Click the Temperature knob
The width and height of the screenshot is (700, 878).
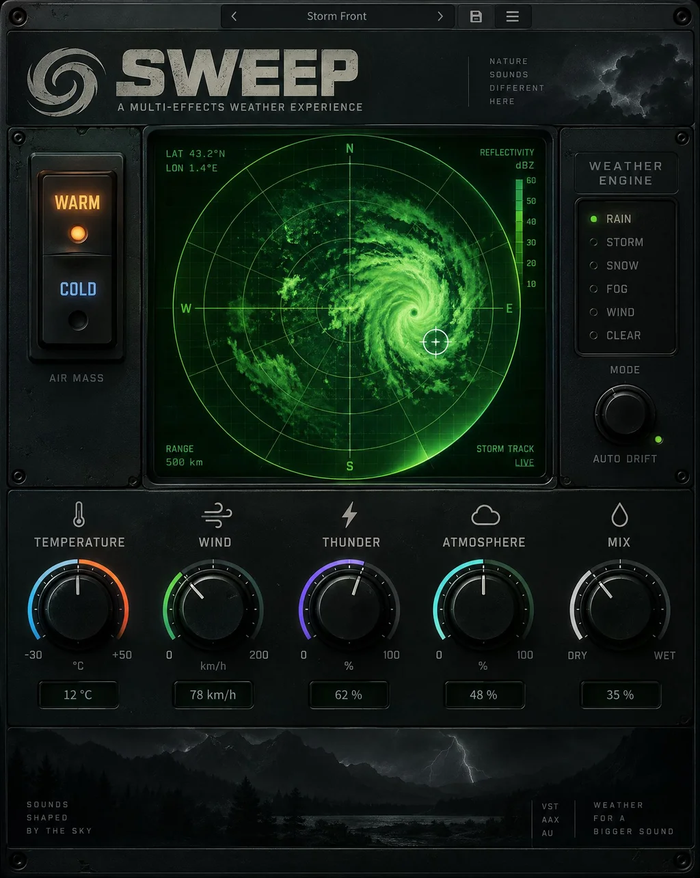tap(78, 607)
